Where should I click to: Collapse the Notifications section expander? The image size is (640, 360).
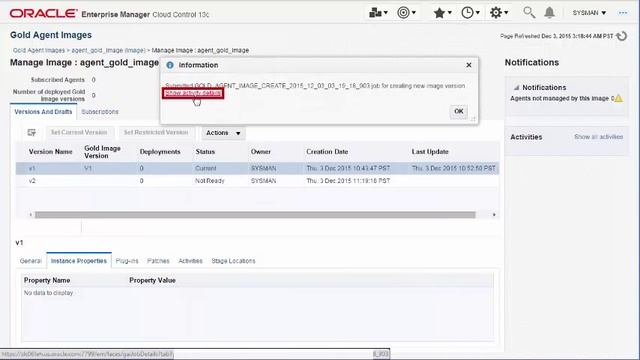[x=516, y=88]
